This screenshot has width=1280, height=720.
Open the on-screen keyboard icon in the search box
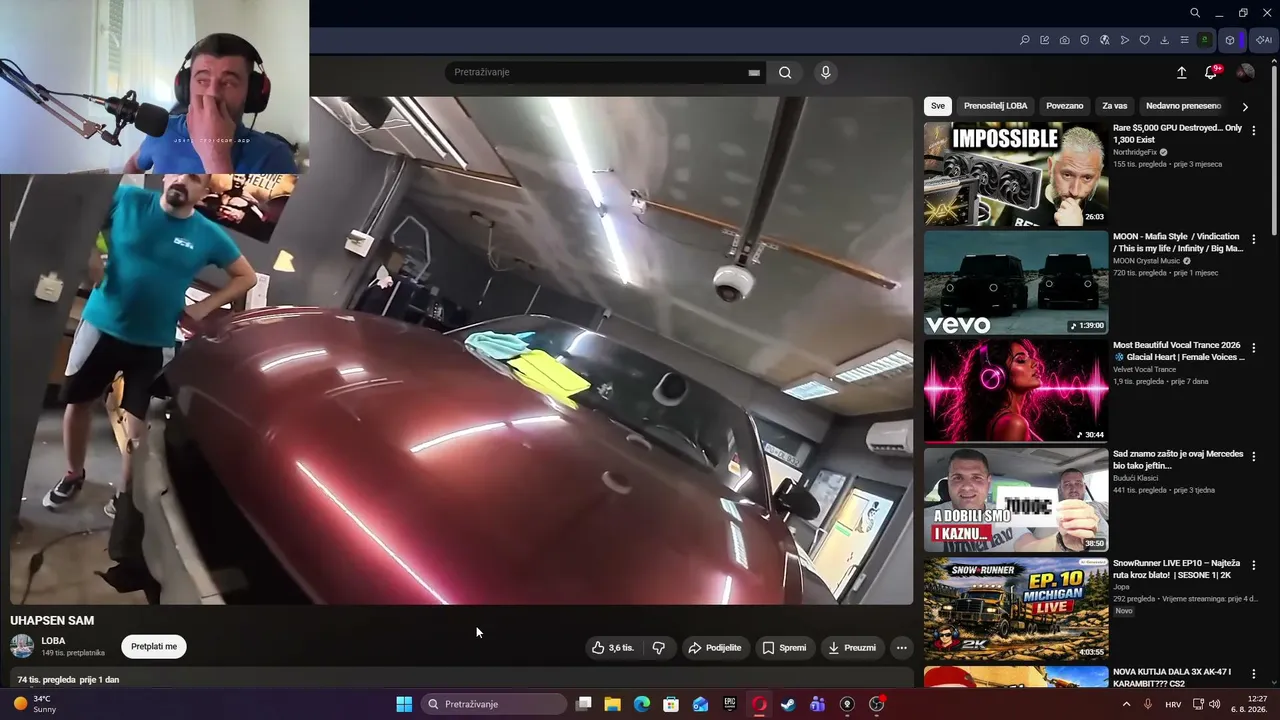click(x=754, y=72)
